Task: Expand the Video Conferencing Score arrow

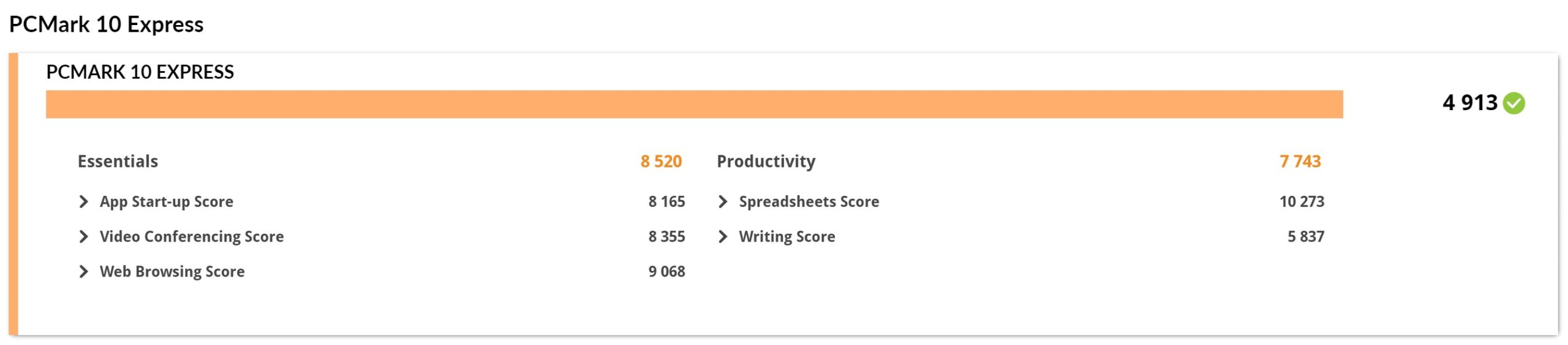Action: 84,237
